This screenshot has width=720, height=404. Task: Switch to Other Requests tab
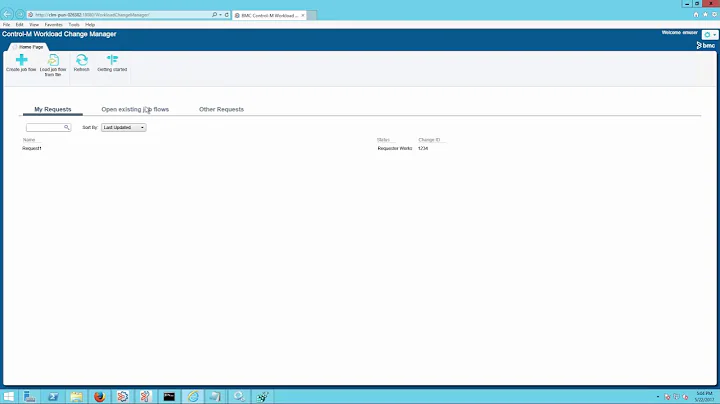pyautogui.click(x=221, y=109)
